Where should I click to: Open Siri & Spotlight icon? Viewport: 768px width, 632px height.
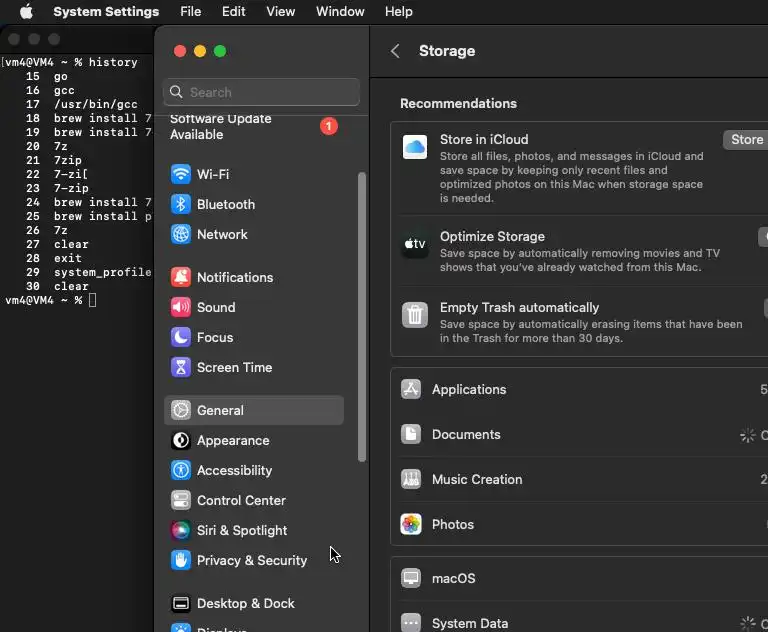180,530
